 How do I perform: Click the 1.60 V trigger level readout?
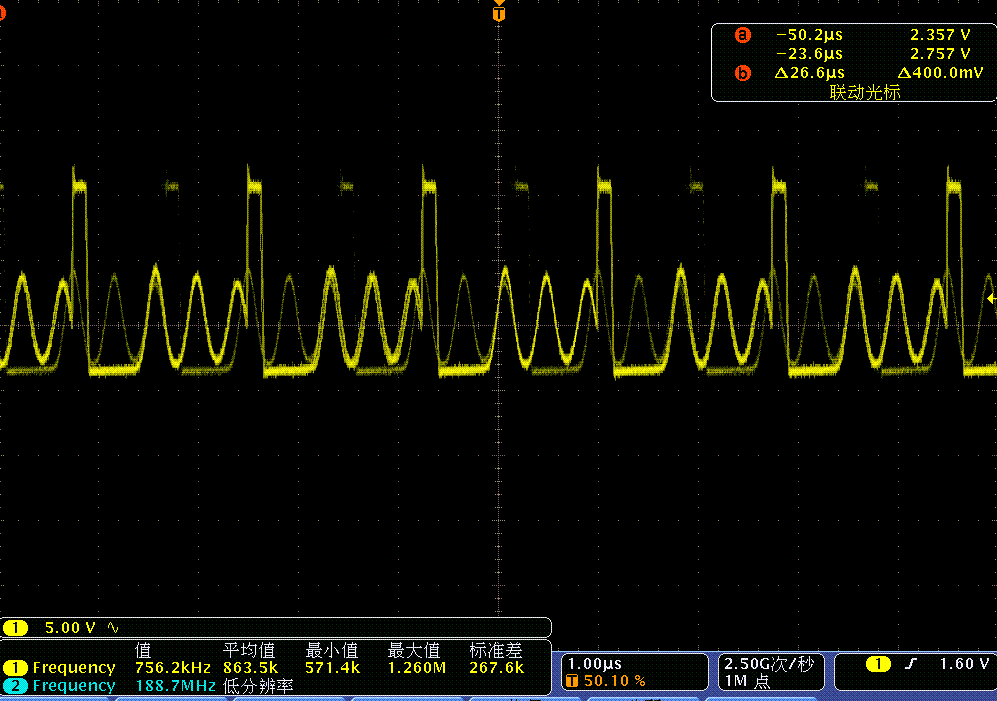pos(965,664)
